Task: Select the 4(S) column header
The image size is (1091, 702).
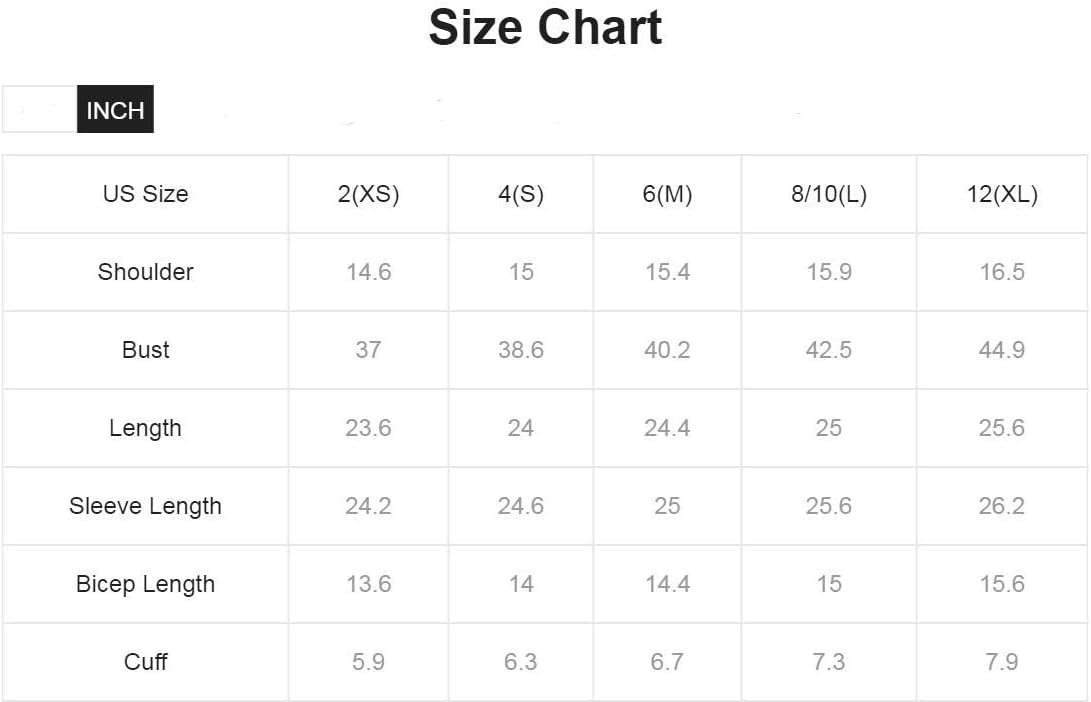Action: (x=521, y=194)
